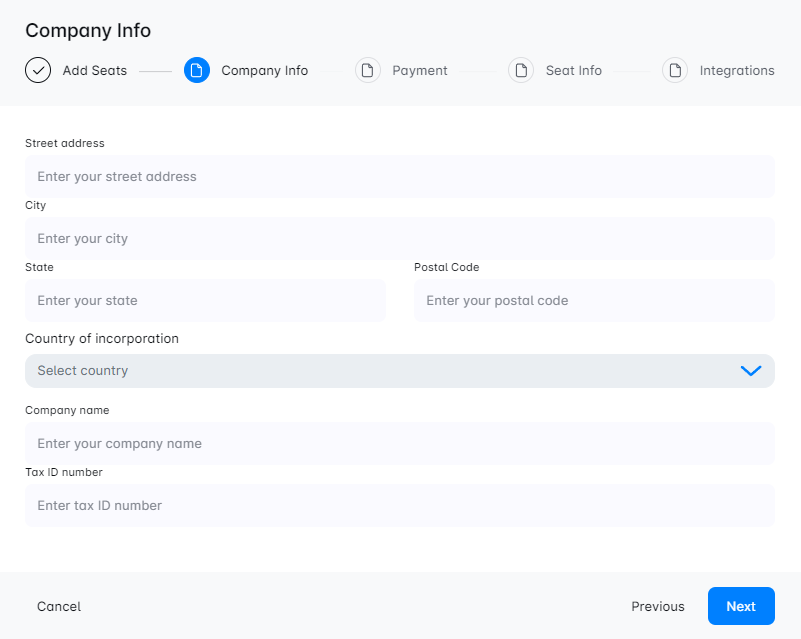Click the Postal Code input field
The width and height of the screenshot is (801, 639).
(594, 301)
